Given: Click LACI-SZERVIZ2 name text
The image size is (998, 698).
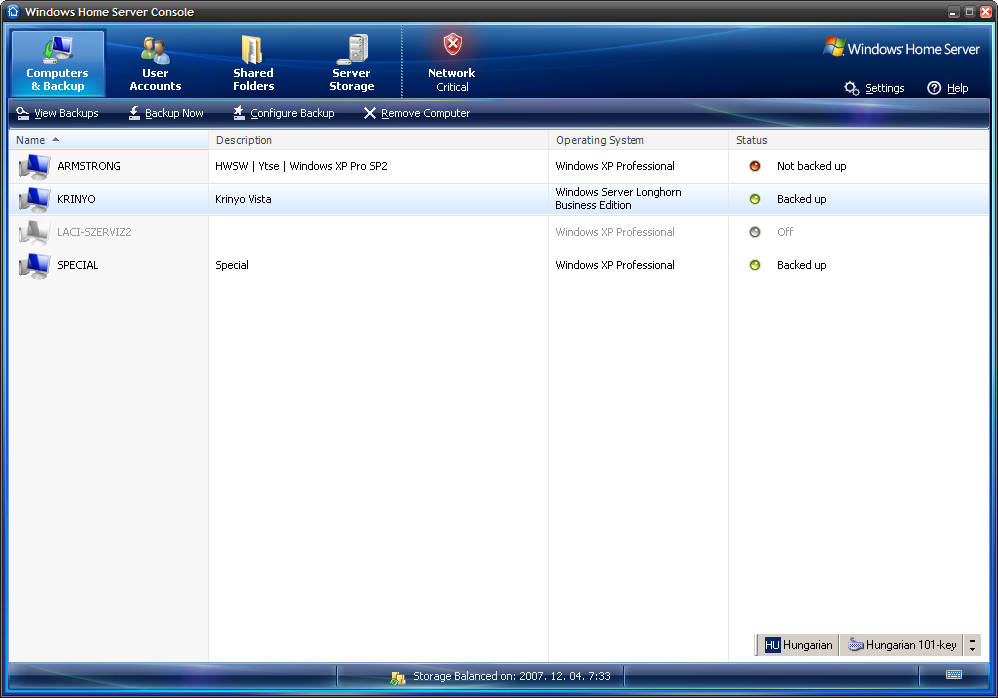Looking at the screenshot, I should [94, 232].
